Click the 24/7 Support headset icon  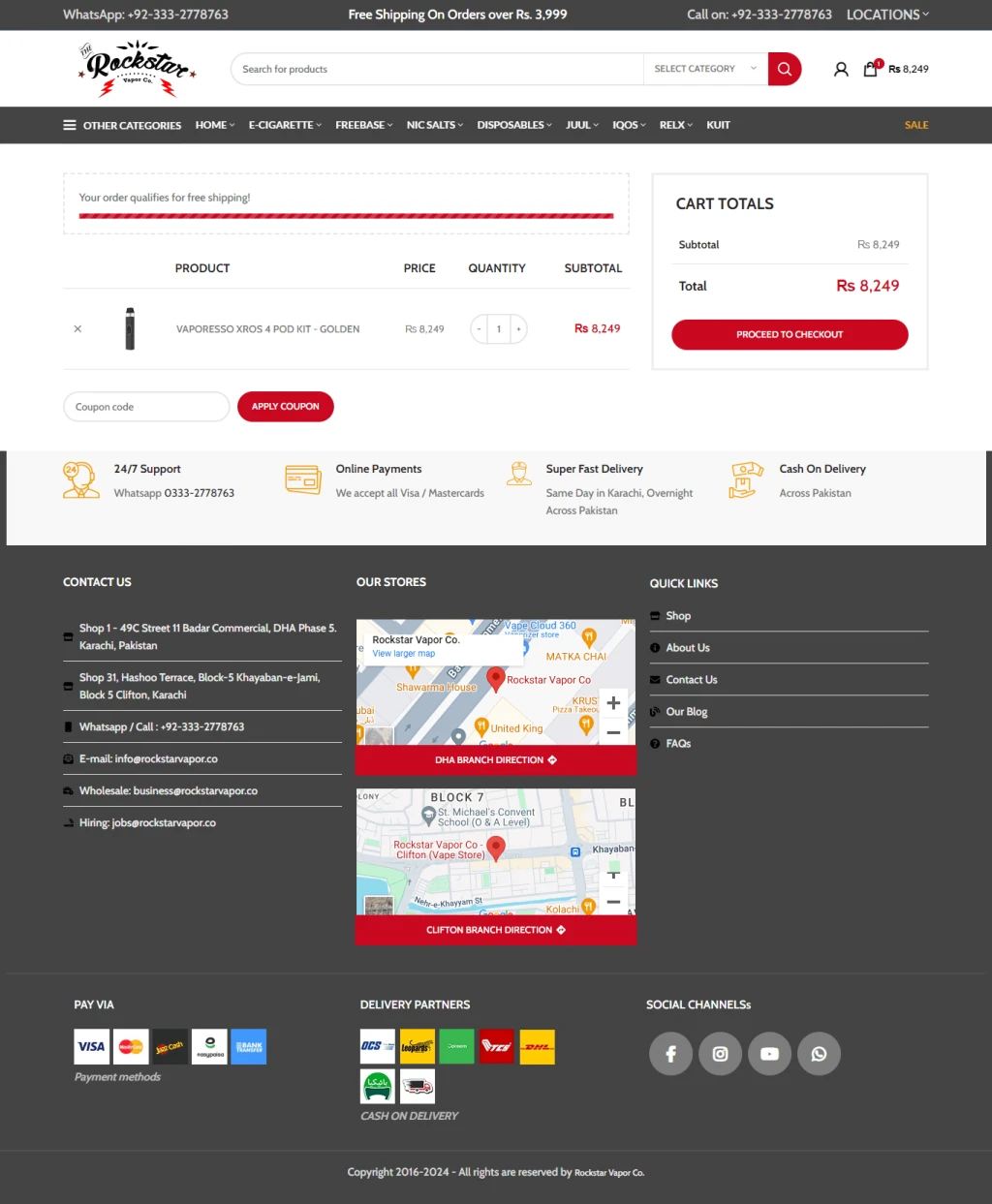(x=80, y=479)
